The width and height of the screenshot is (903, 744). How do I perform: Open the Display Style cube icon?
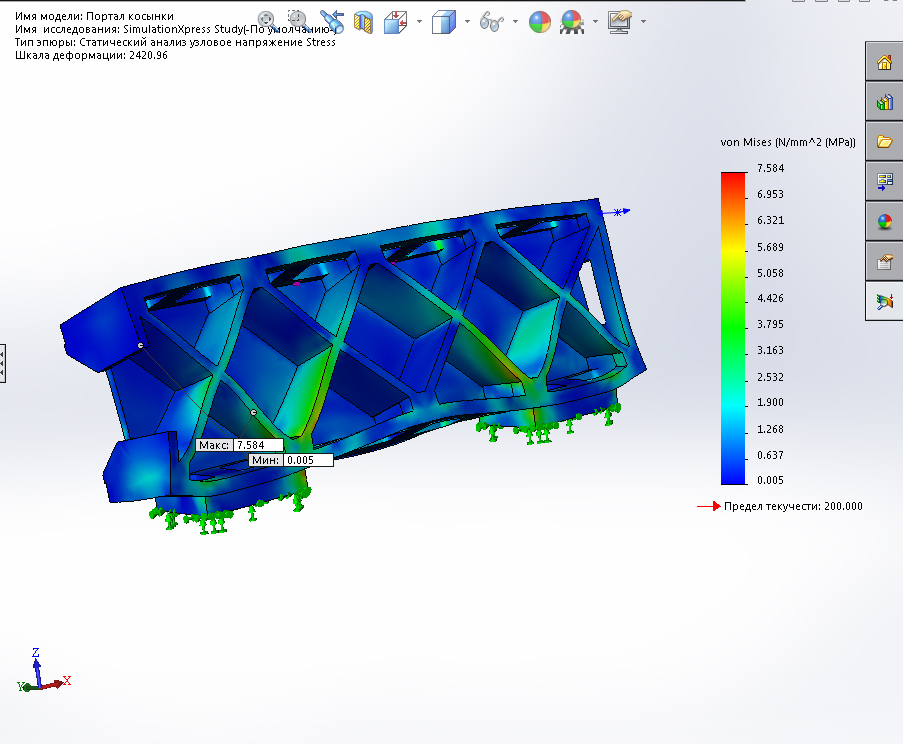(443, 22)
